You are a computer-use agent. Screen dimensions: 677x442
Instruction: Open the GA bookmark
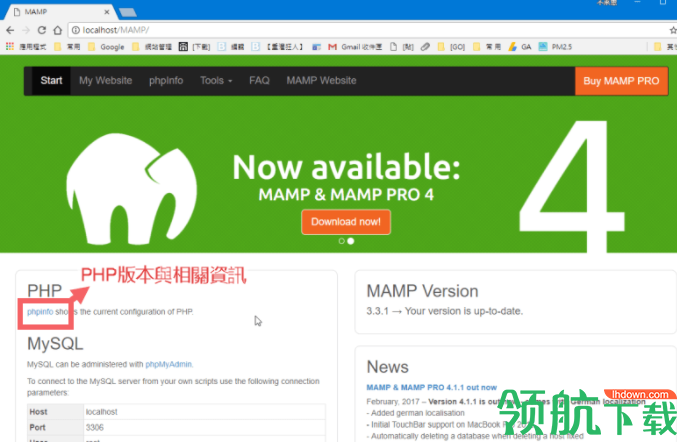pyautogui.click(x=520, y=47)
